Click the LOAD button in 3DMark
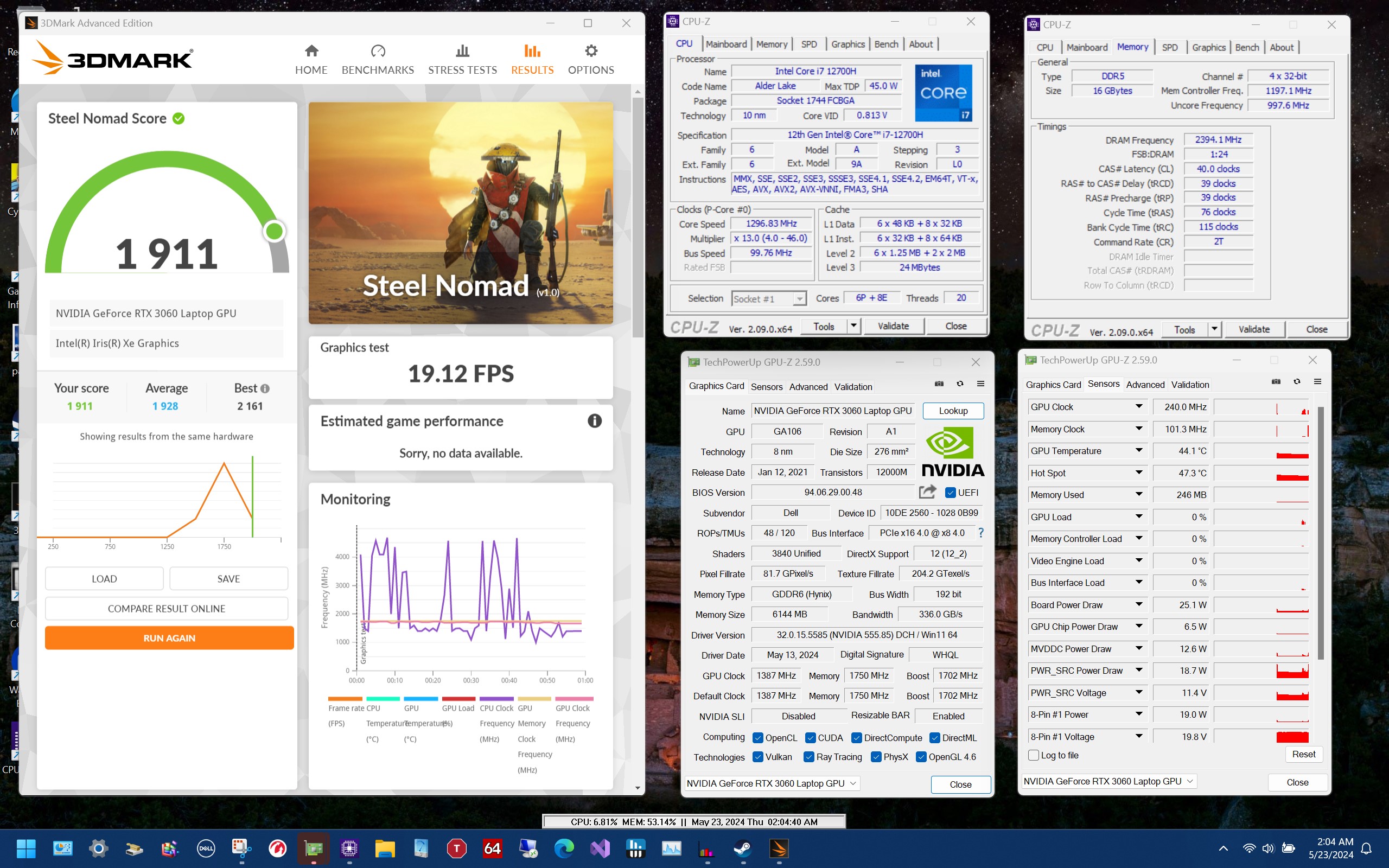The width and height of the screenshot is (1389, 868). (105, 579)
